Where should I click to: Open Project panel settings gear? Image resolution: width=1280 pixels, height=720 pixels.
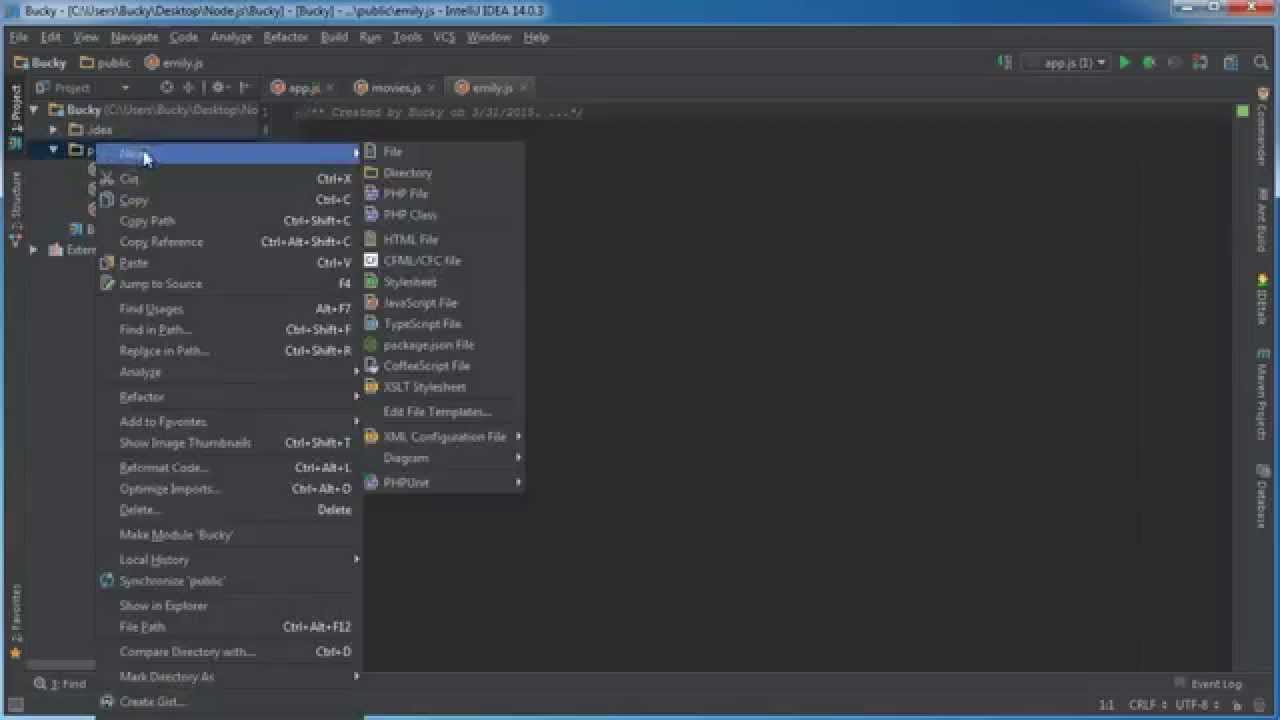click(219, 87)
